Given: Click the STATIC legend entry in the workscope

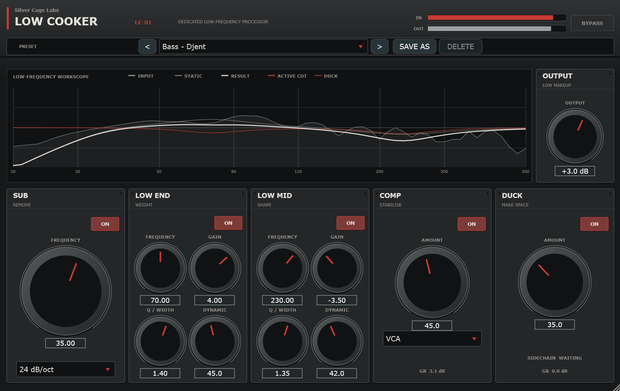Looking at the screenshot, I should coord(189,76).
